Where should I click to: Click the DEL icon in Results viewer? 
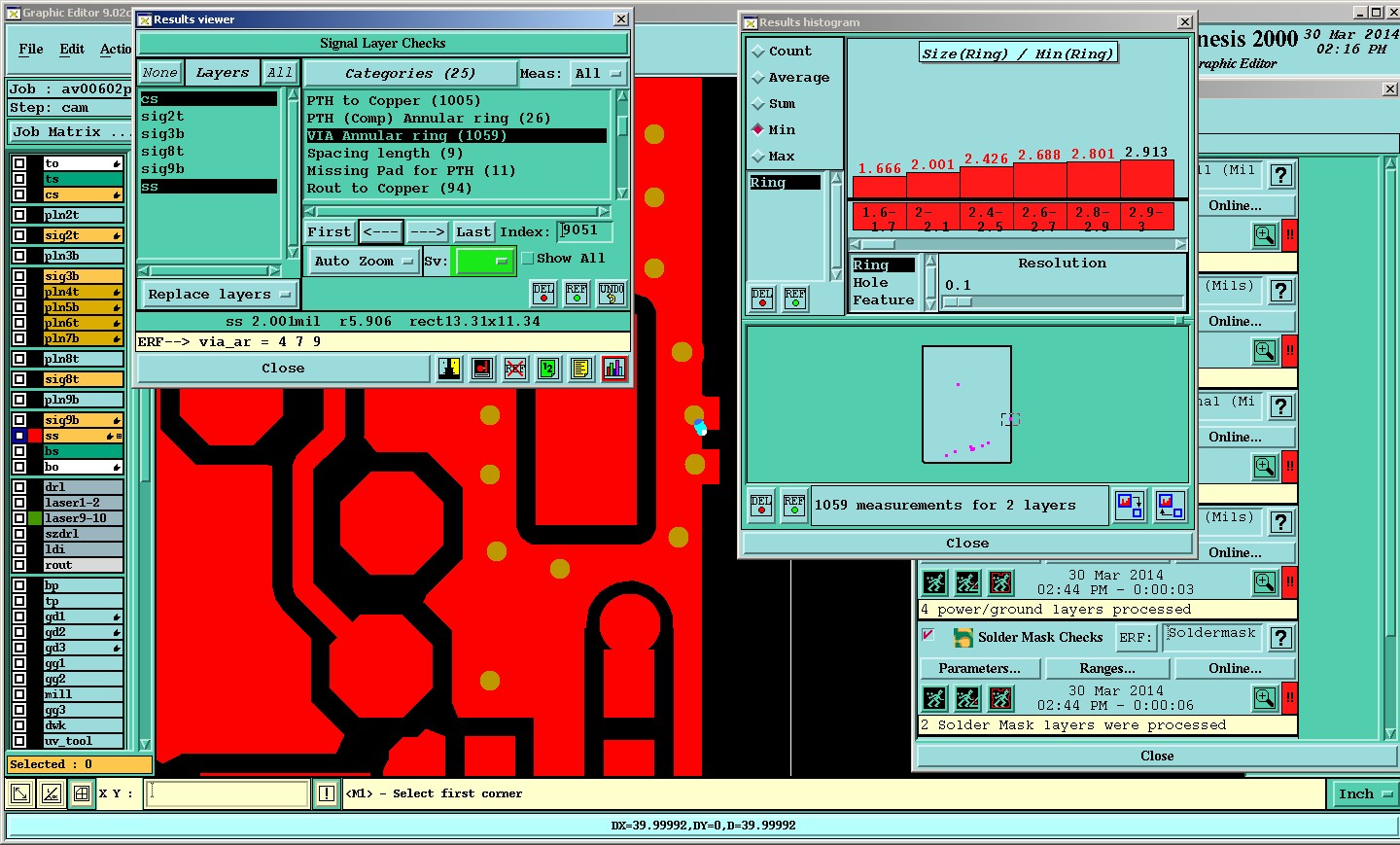click(x=543, y=293)
